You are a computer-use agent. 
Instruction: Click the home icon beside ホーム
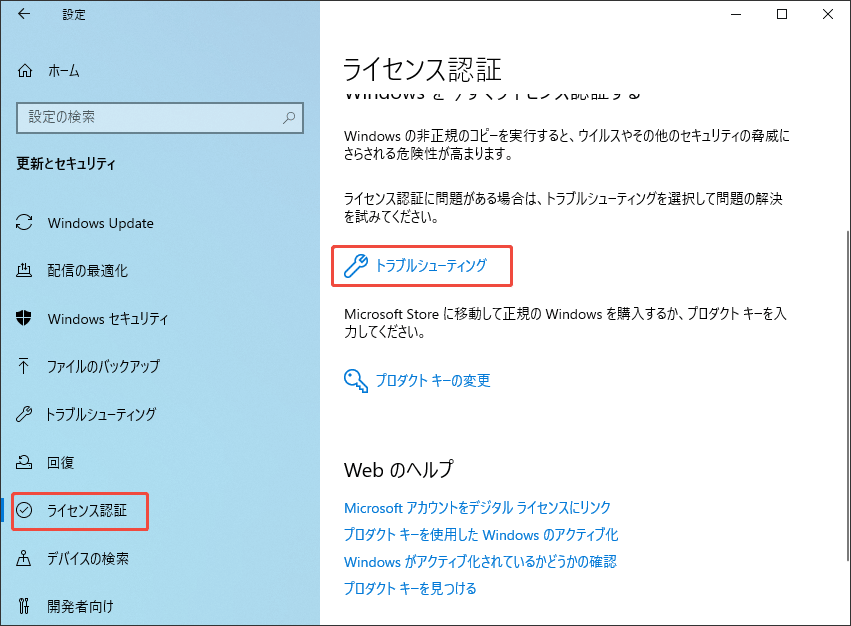click(x=25, y=71)
